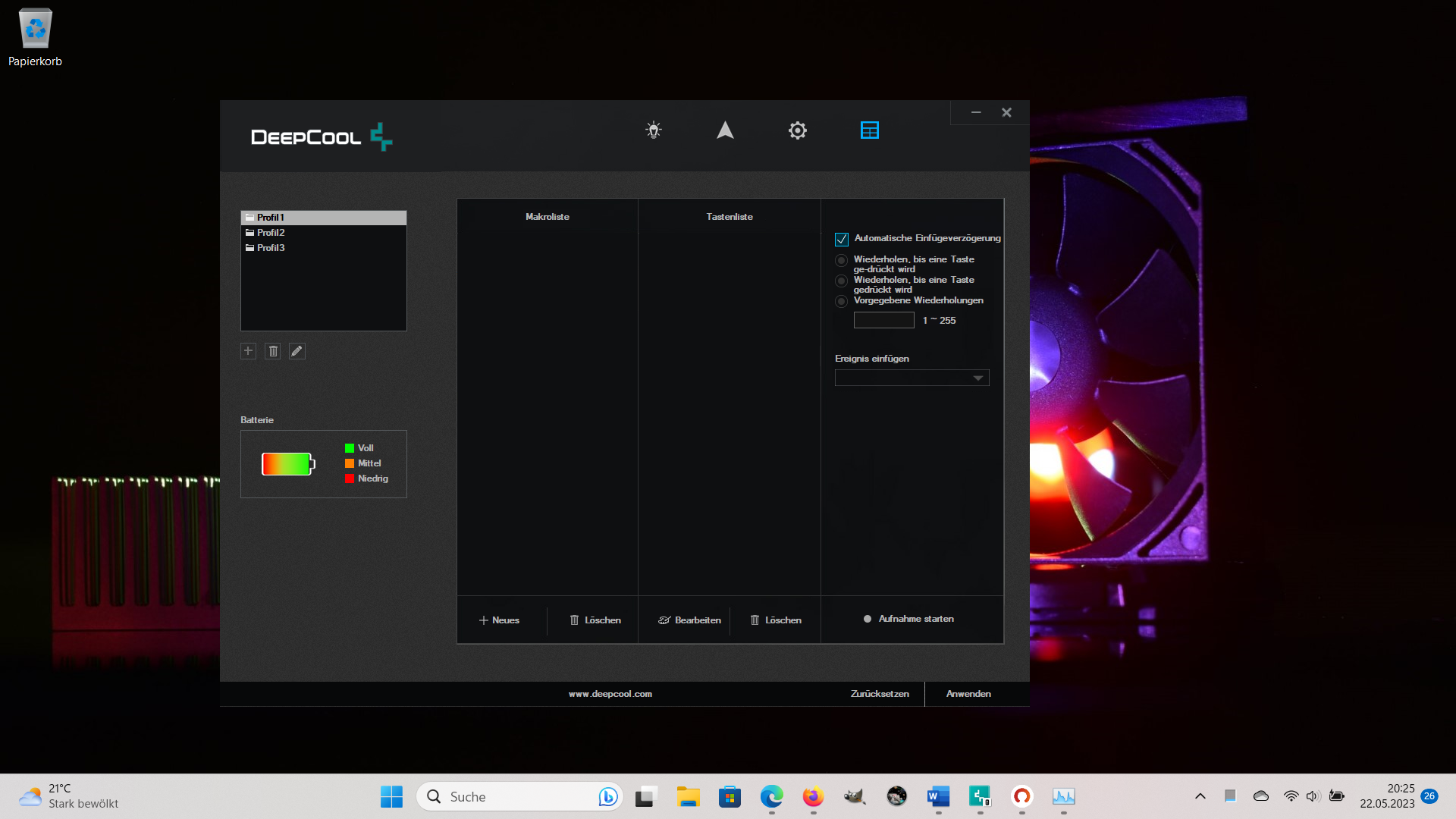Viewport: 1456px width, 819px height.
Task: Open the lighting bulb icon tab
Action: 653,130
